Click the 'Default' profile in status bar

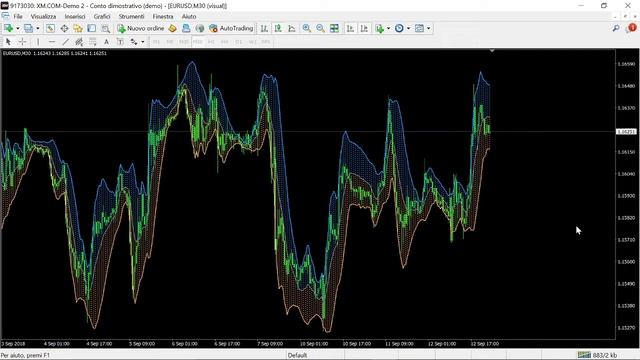click(297, 355)
